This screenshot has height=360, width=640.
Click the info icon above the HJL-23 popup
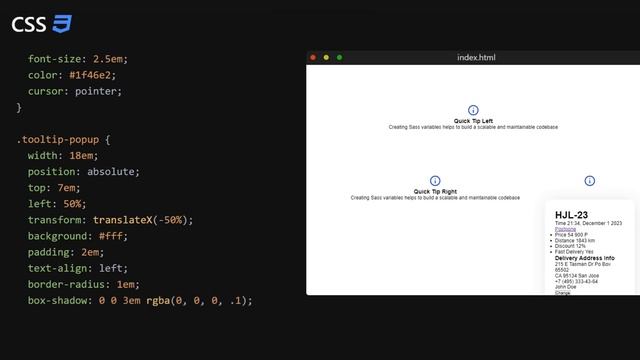(589, 181)
